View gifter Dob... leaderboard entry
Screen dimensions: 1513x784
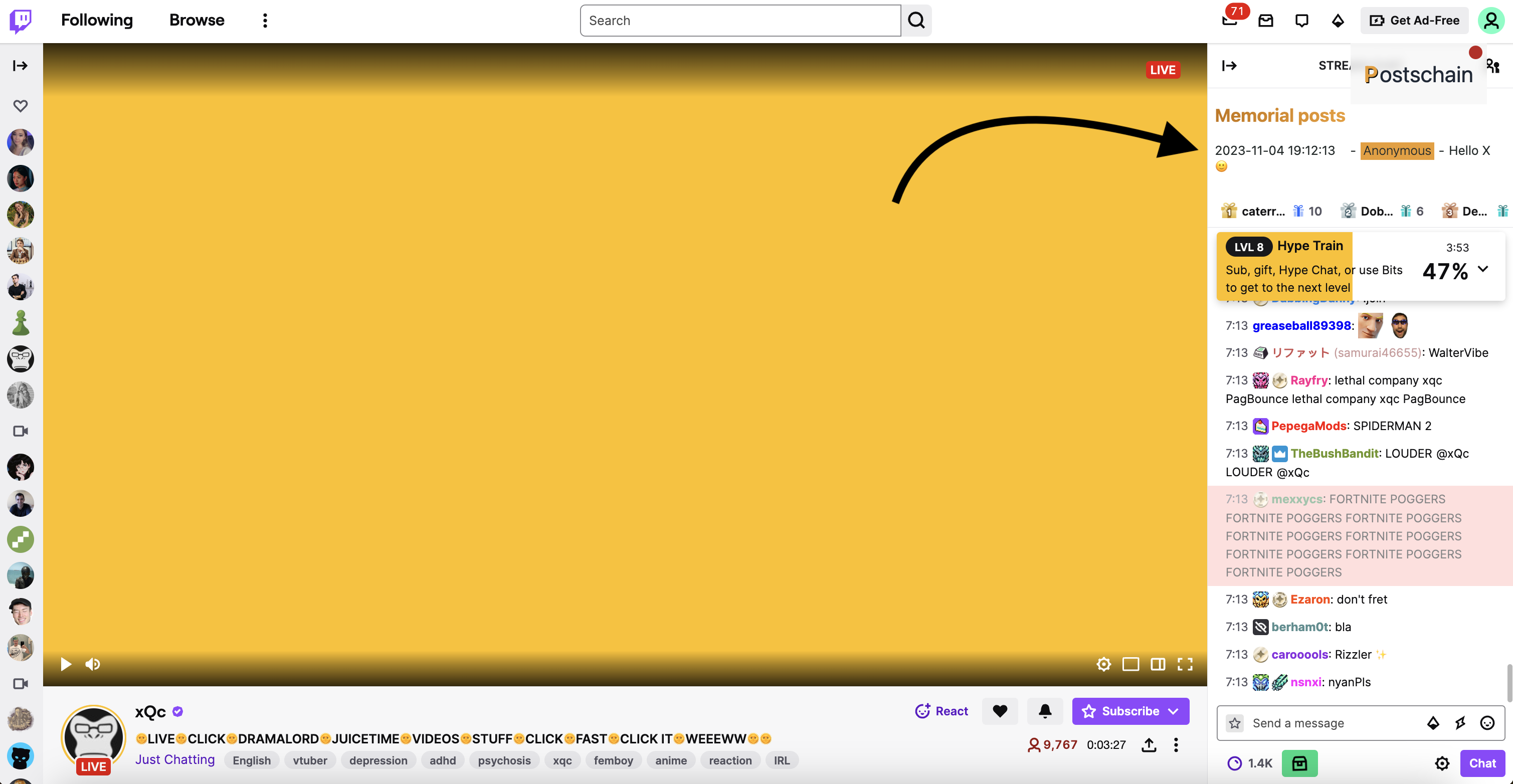coord(1382,211)
